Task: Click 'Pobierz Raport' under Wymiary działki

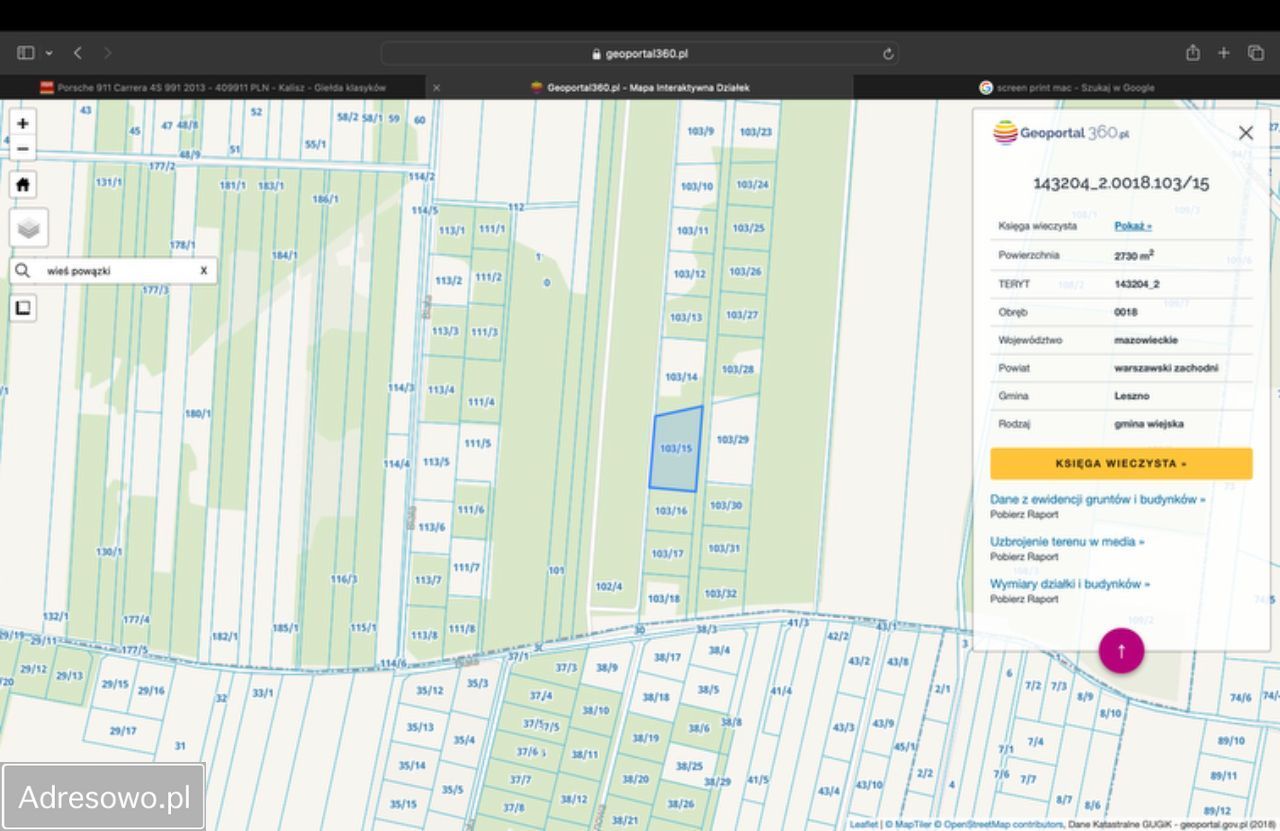Action: tap(1024, 598)
